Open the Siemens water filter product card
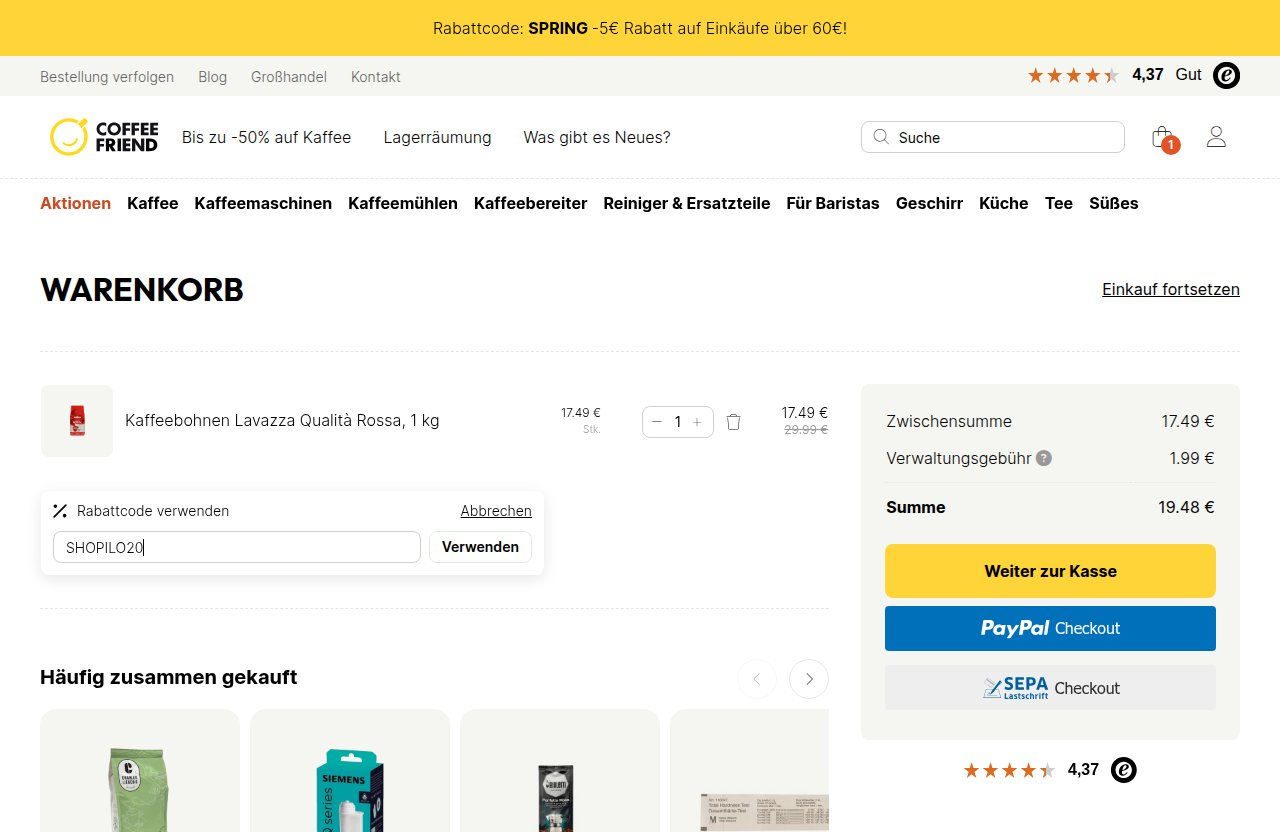Screen dimensions: 1280x832 [x=350, y=771]
